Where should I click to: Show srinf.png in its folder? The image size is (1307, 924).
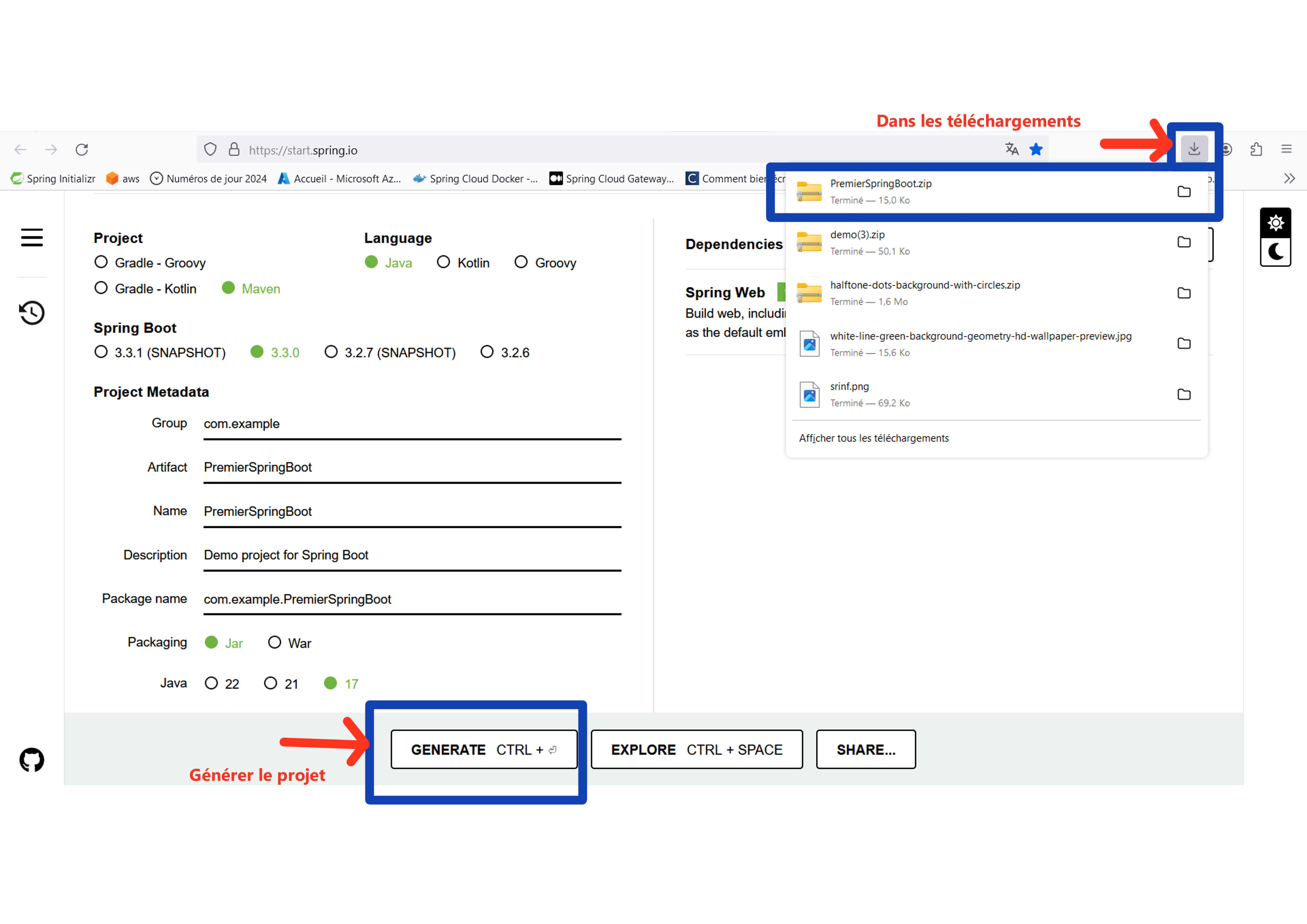point(1184,394)
